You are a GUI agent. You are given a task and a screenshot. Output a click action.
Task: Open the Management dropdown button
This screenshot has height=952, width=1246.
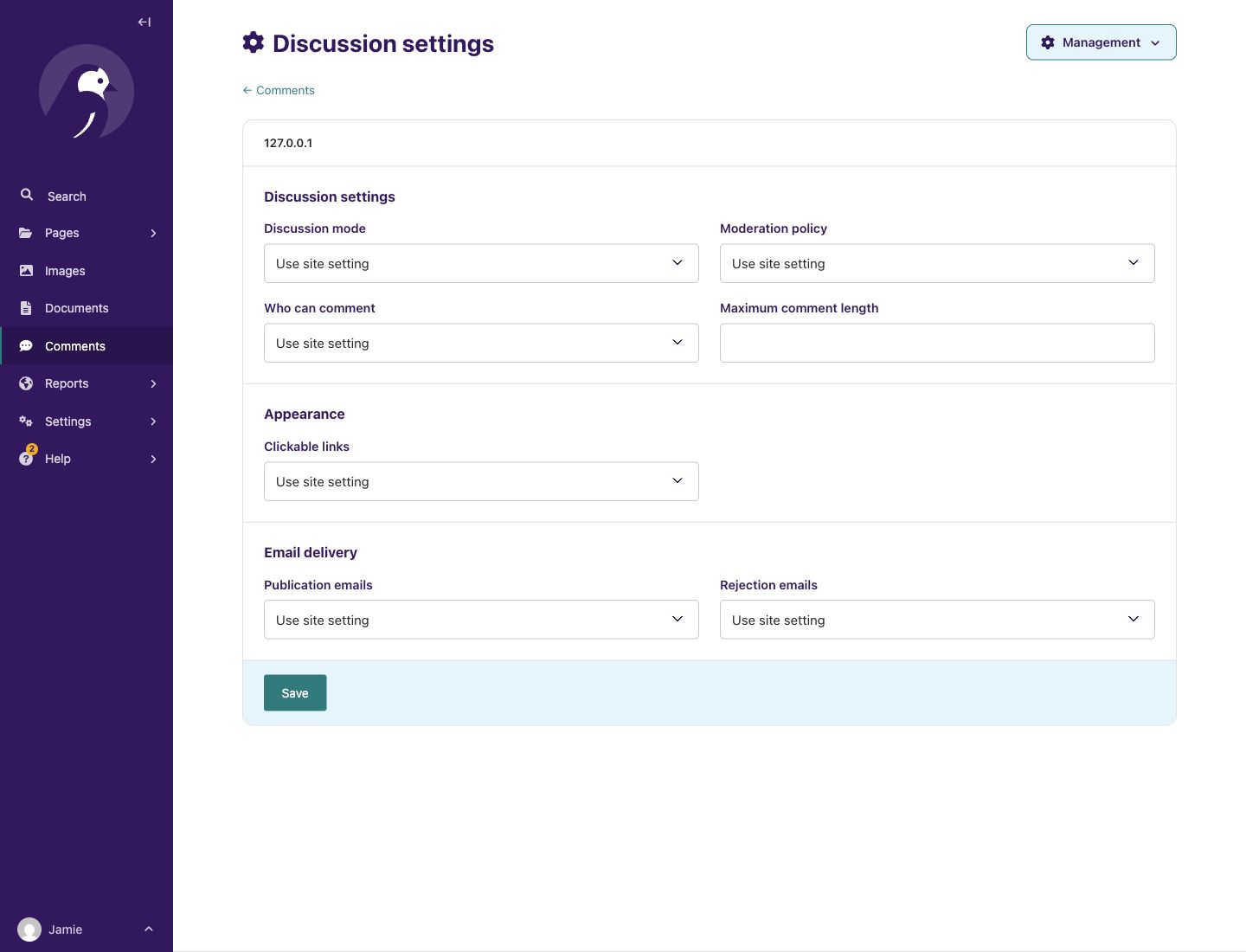(x=1101, y=42)
